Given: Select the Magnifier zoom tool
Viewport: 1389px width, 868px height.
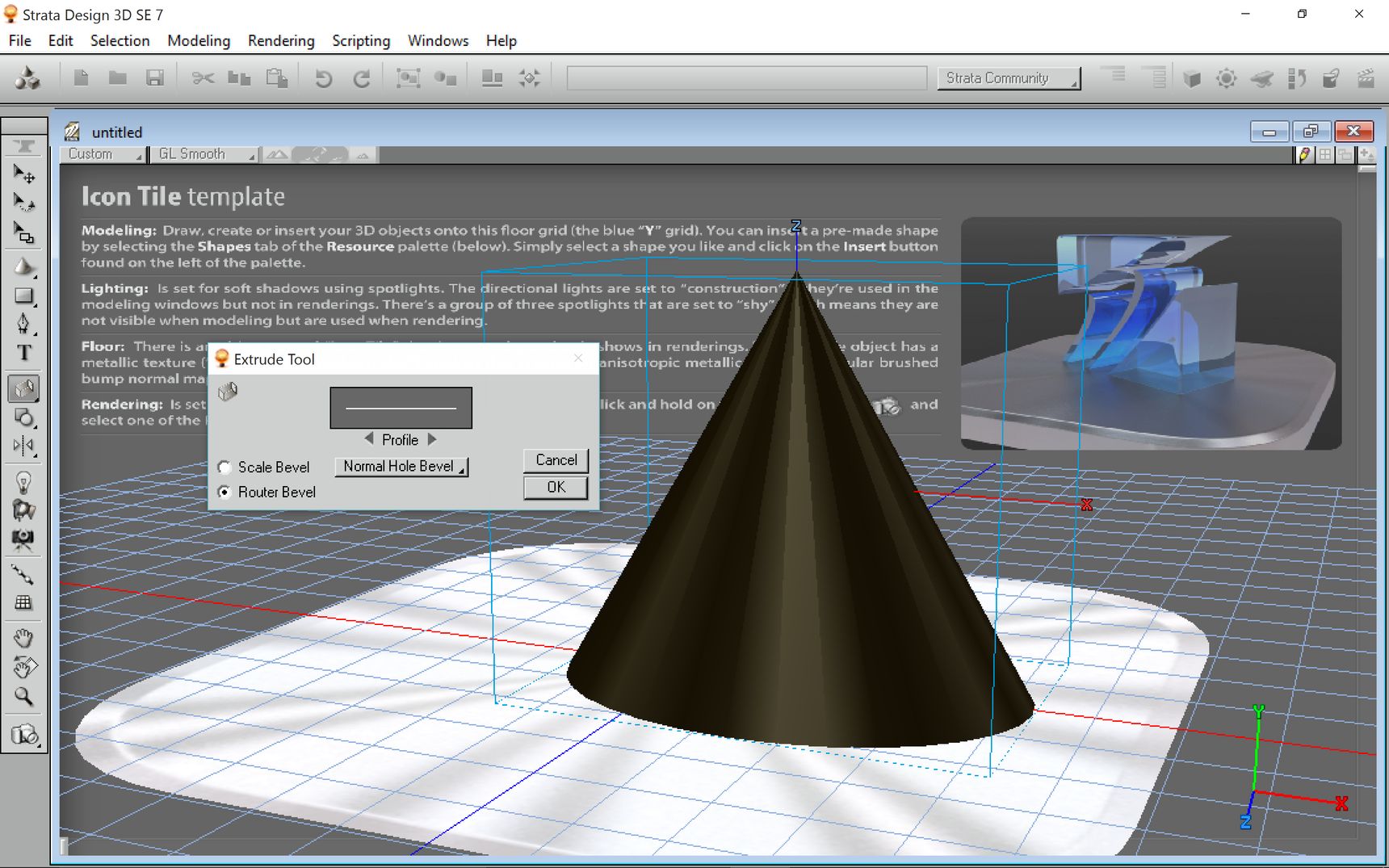Looking at the screenshot, I should [x=24, y=696].
